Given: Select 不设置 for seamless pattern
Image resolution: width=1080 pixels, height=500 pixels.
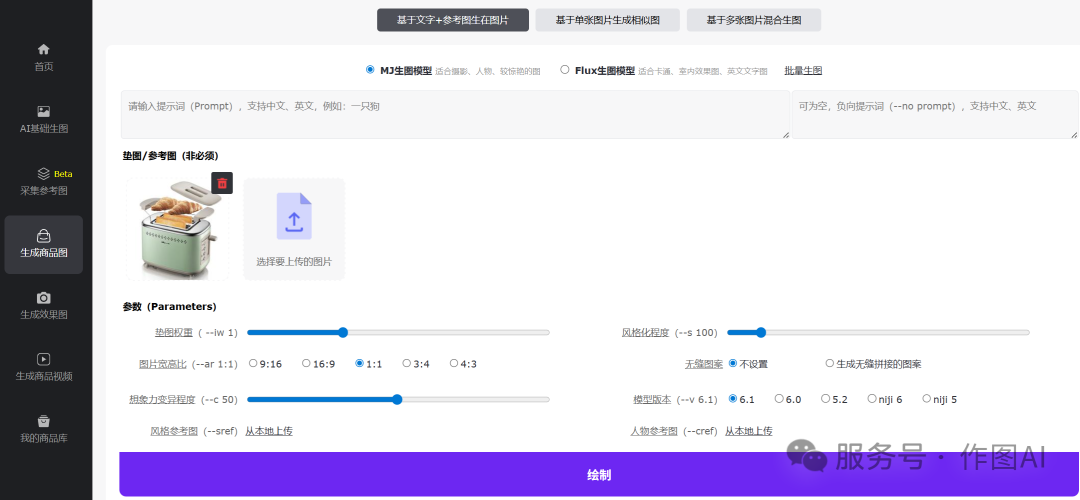Looking at the screenshot, I should click(733, 363).
